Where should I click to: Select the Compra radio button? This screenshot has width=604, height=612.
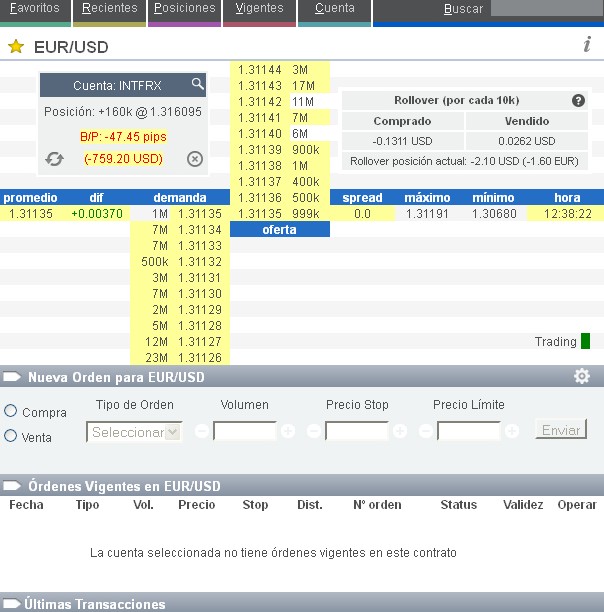pos(11,411)
